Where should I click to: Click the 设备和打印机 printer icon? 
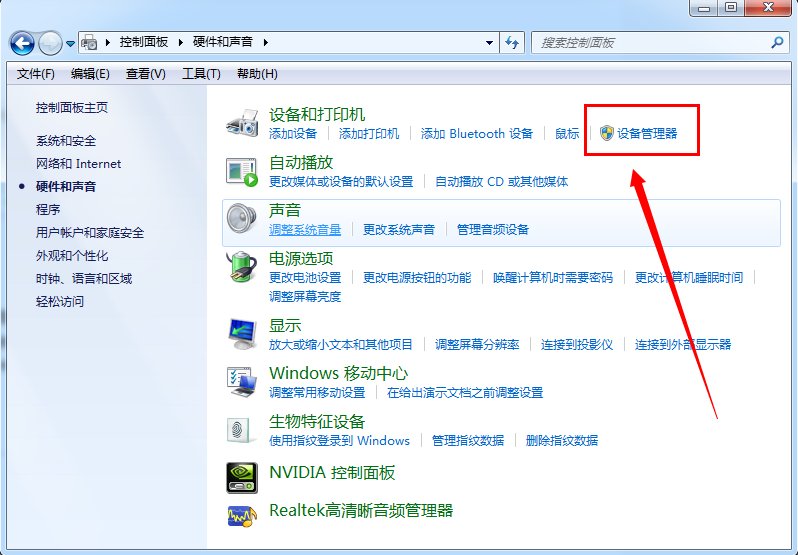242,123
